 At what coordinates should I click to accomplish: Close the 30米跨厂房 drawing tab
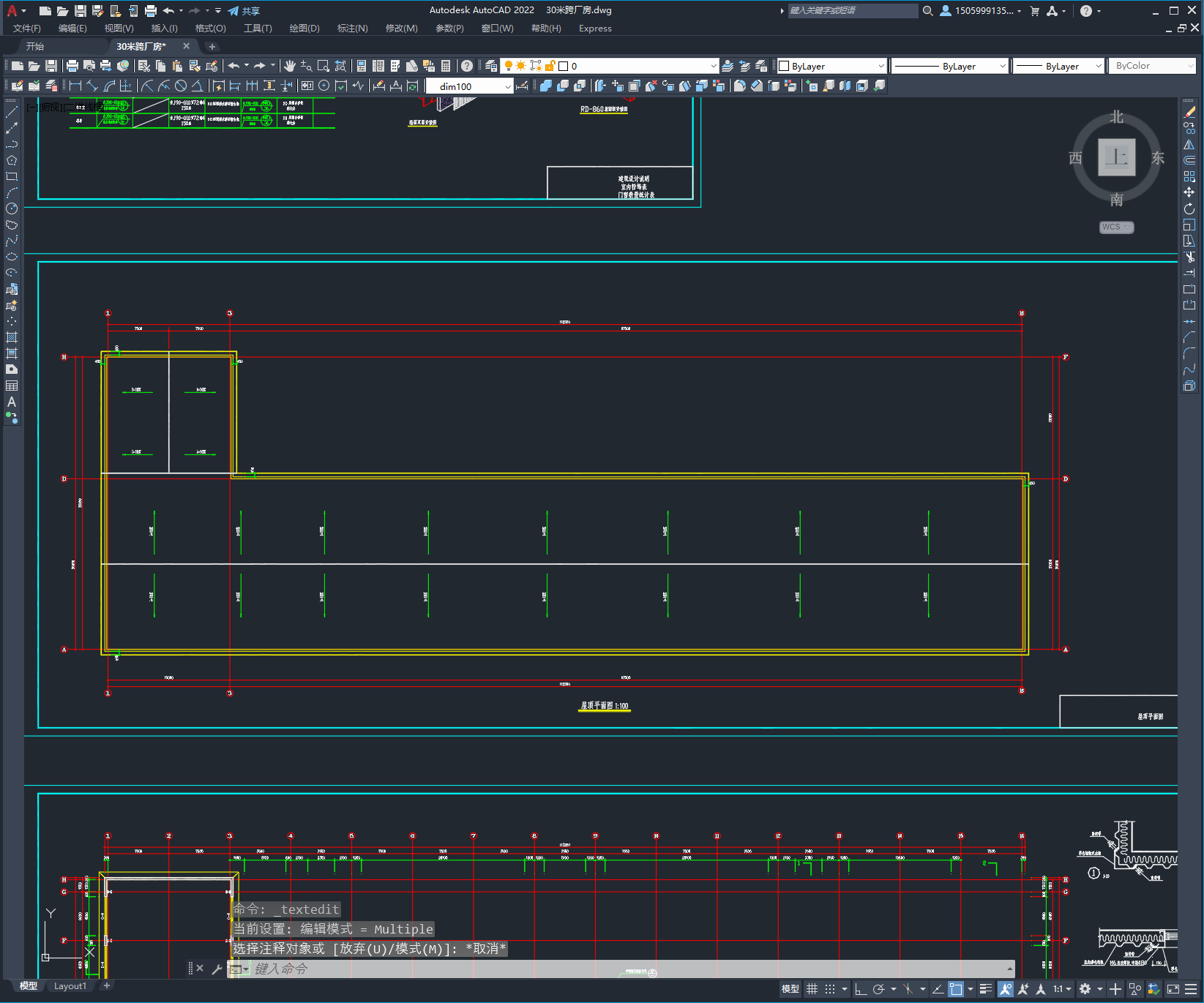pos(186,46)
